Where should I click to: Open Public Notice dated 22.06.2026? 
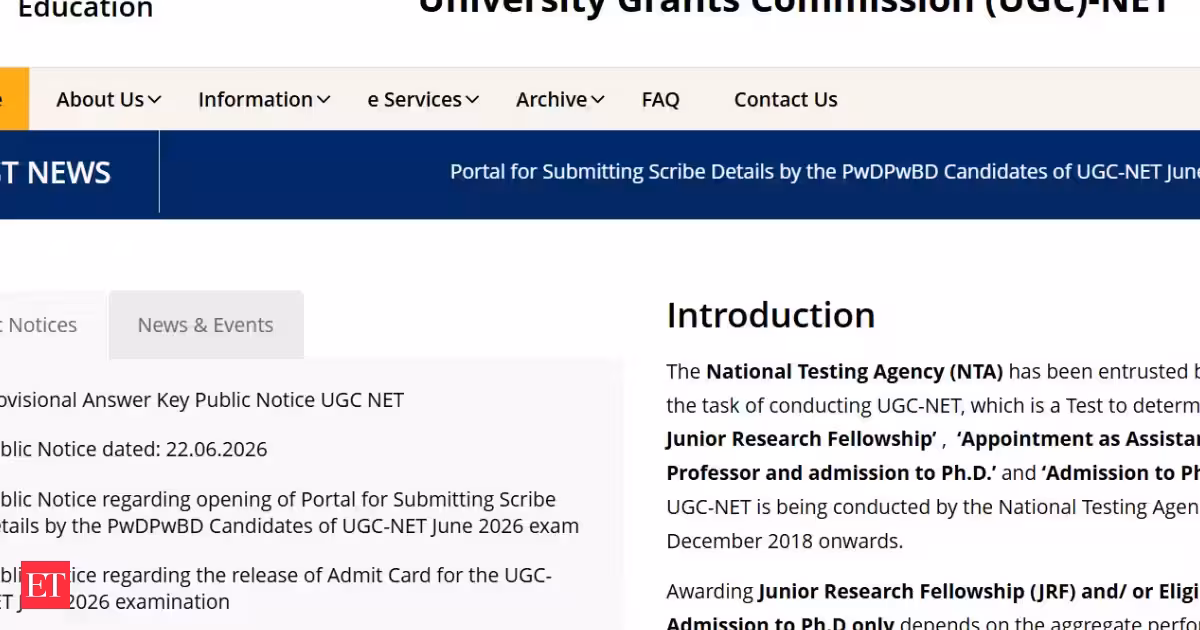[x=133, y=449]
